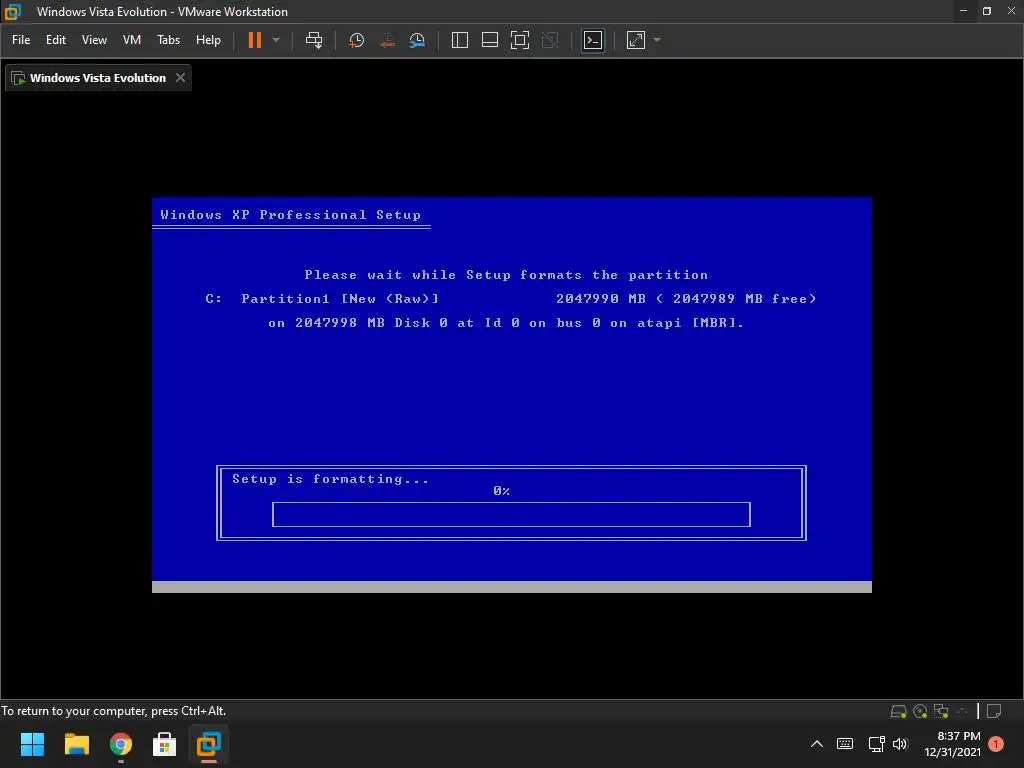The width and height of the screenshot is (1024, 768).
Task: Revert the VM to its previous snapshot
Action: tap(387, 40)
